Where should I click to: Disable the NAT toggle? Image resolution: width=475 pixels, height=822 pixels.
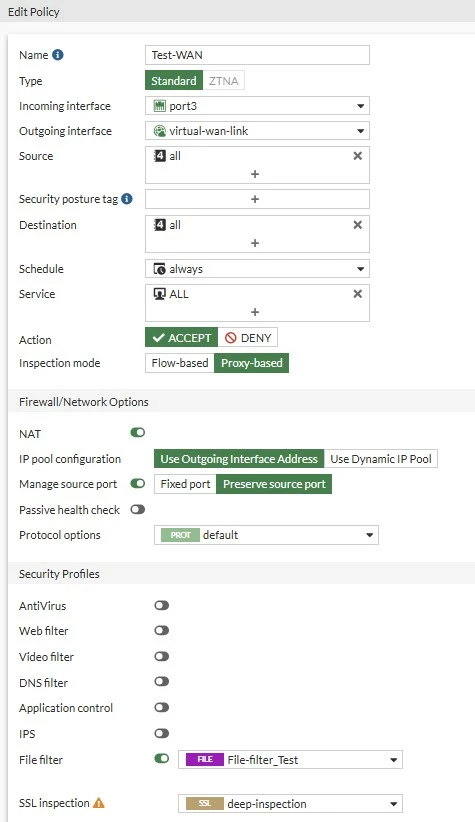138,432
